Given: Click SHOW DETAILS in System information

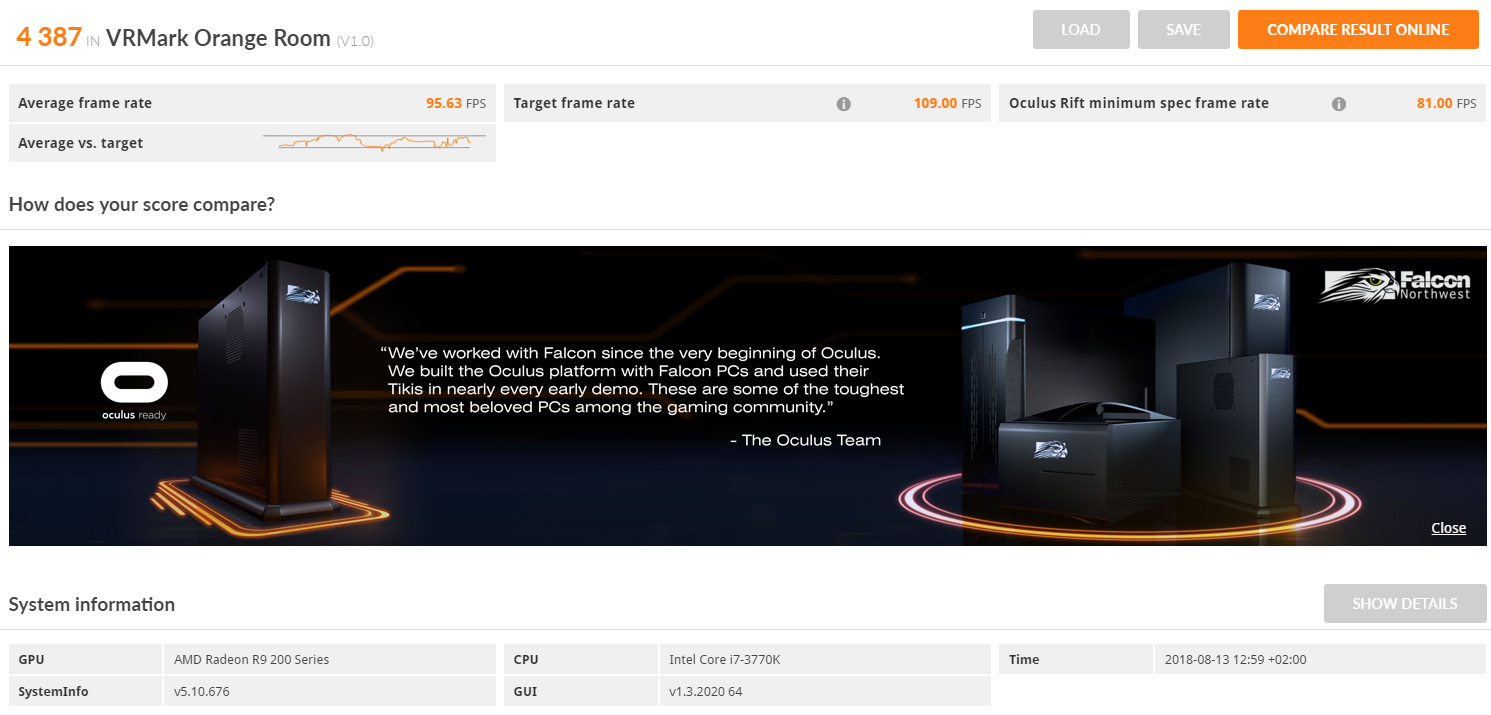Looking at the screenshot, I should (1405, 604).
